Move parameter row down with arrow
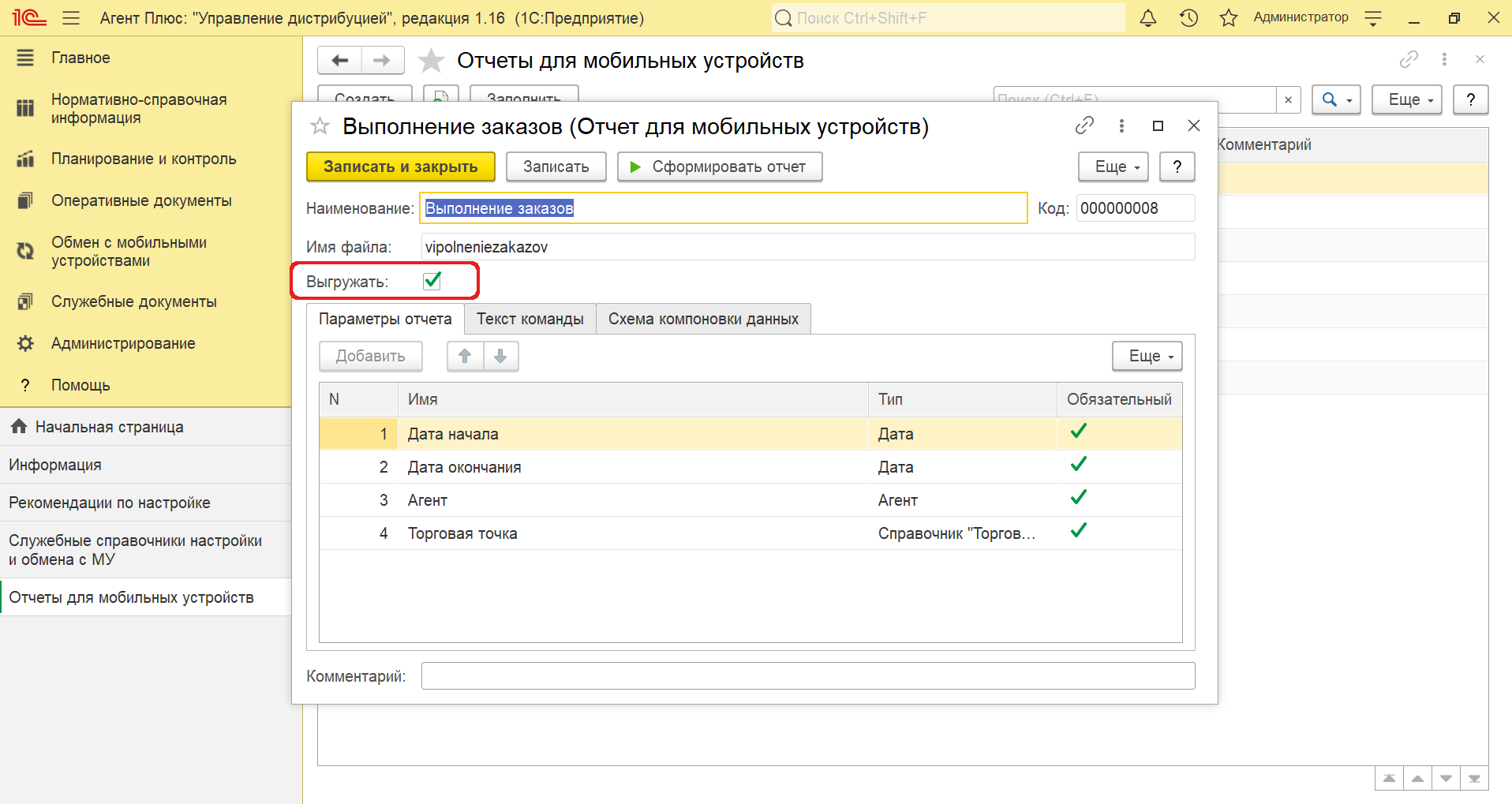Screen dimensions: 1512x804 coord(500,356)
